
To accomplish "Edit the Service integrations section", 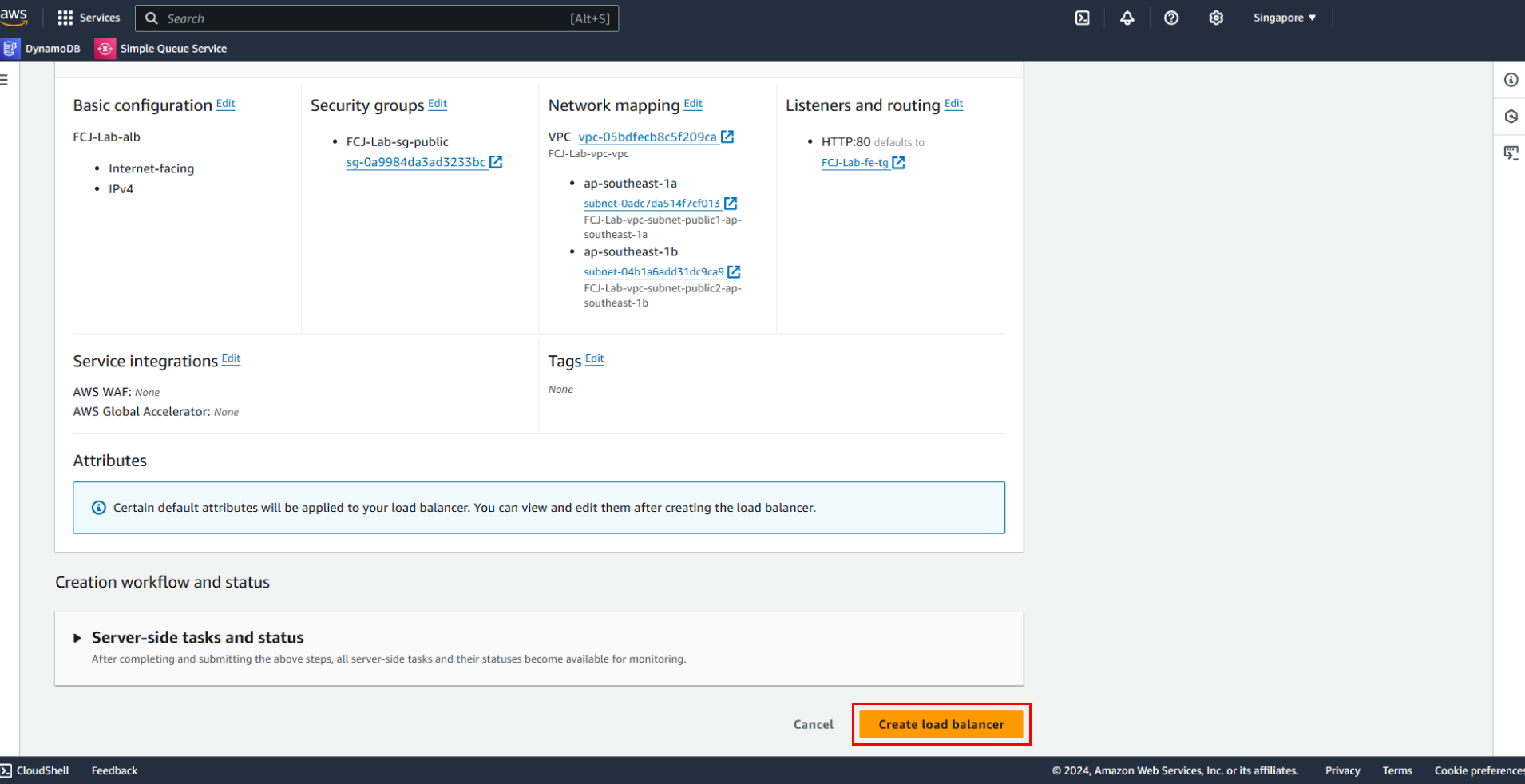I will [x=231, y=359].
